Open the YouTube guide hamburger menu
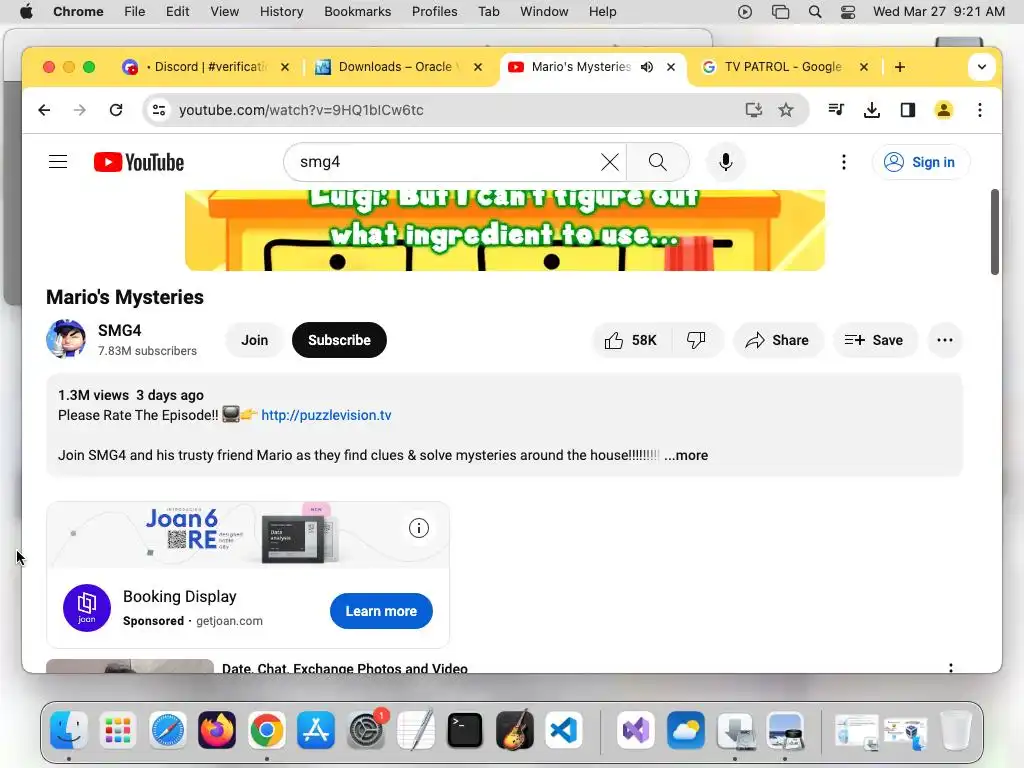Viewport: 1024px width, 768px height. point(58,162)
